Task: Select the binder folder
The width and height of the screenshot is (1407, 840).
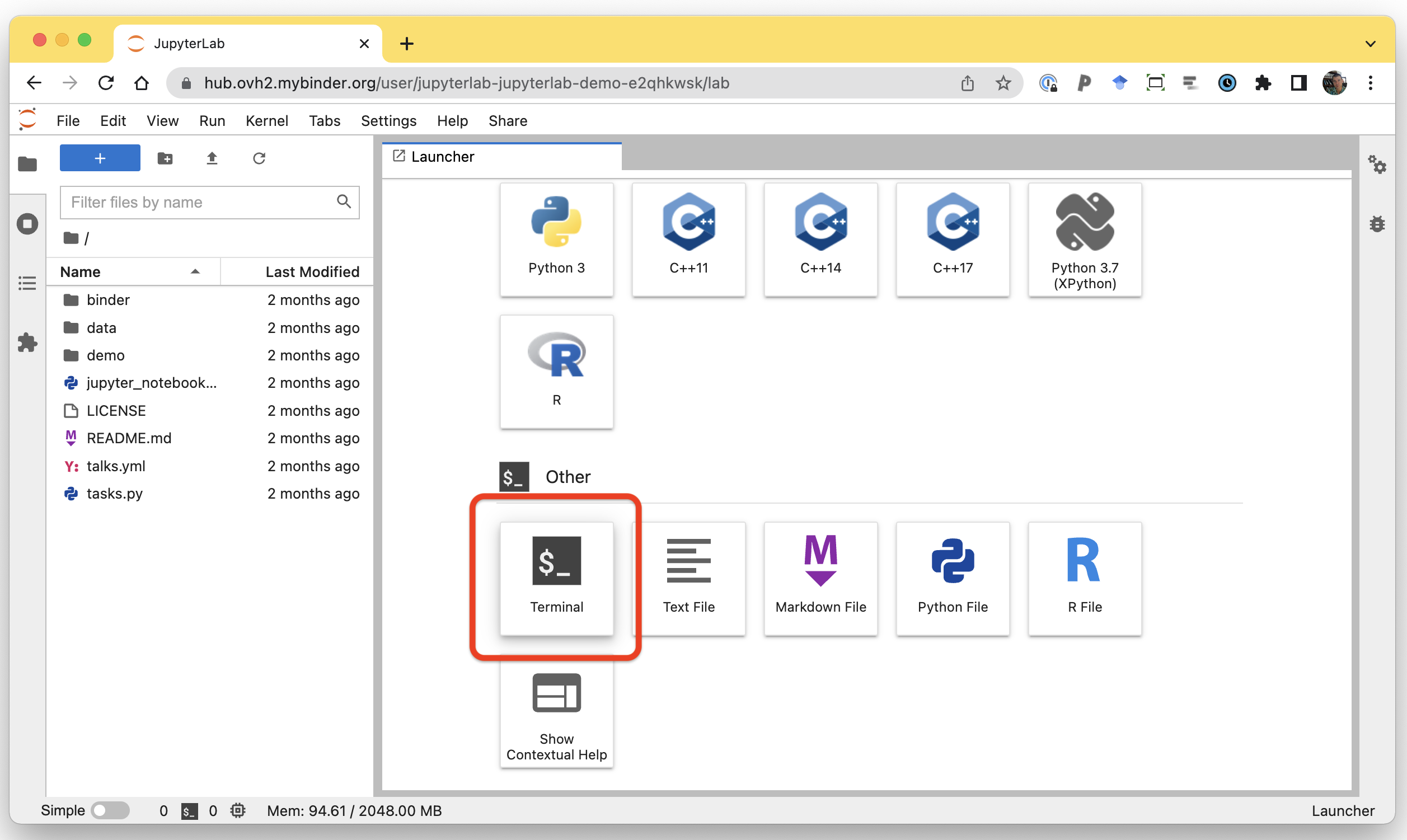Action: 210,300
